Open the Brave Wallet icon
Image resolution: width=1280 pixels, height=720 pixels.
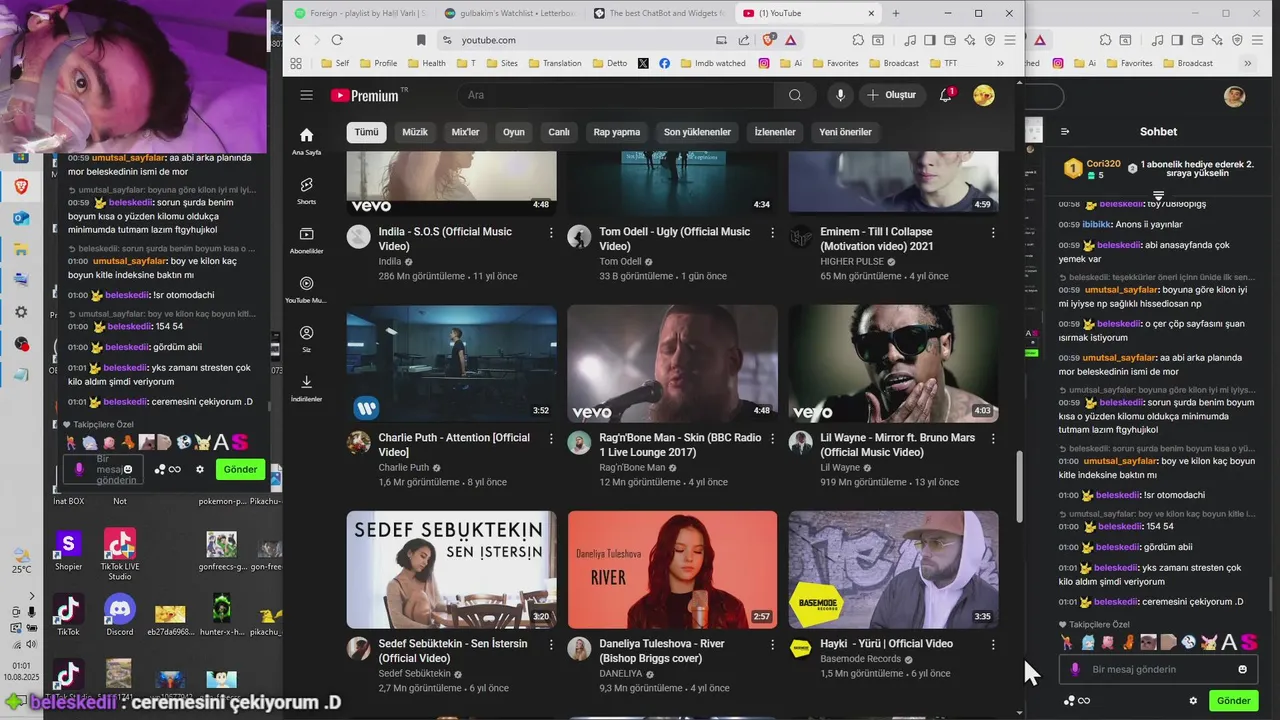tap(950, 40)
